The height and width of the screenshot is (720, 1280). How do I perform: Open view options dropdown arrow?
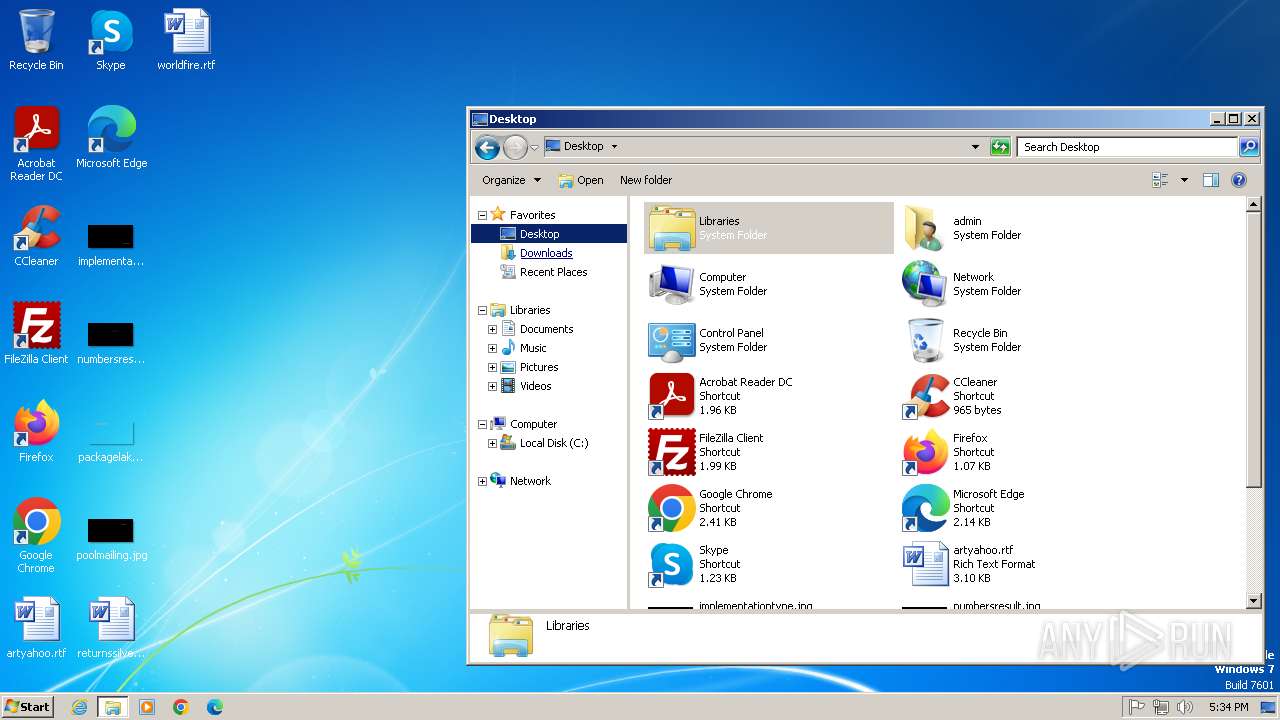pos(1184,180)
